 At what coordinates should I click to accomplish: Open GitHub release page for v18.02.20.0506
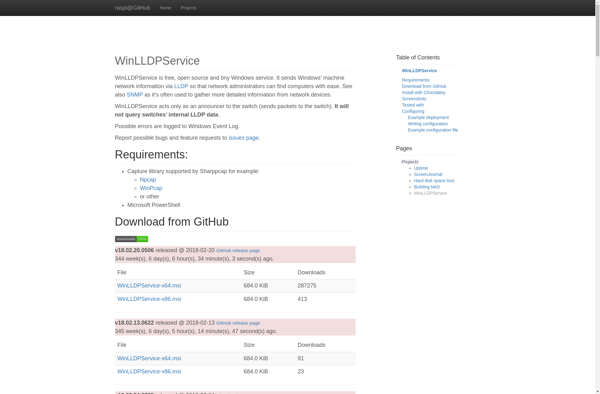pos(238,251)
